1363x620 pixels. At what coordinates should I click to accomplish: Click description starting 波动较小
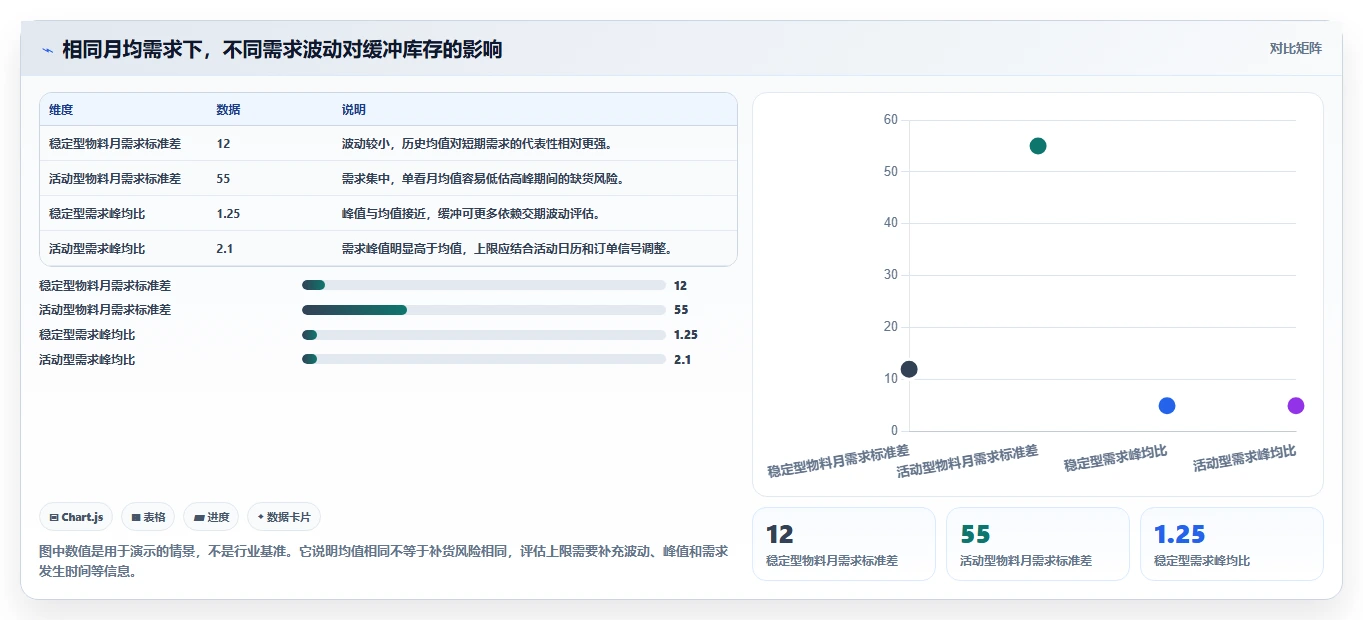pos(478,144)
